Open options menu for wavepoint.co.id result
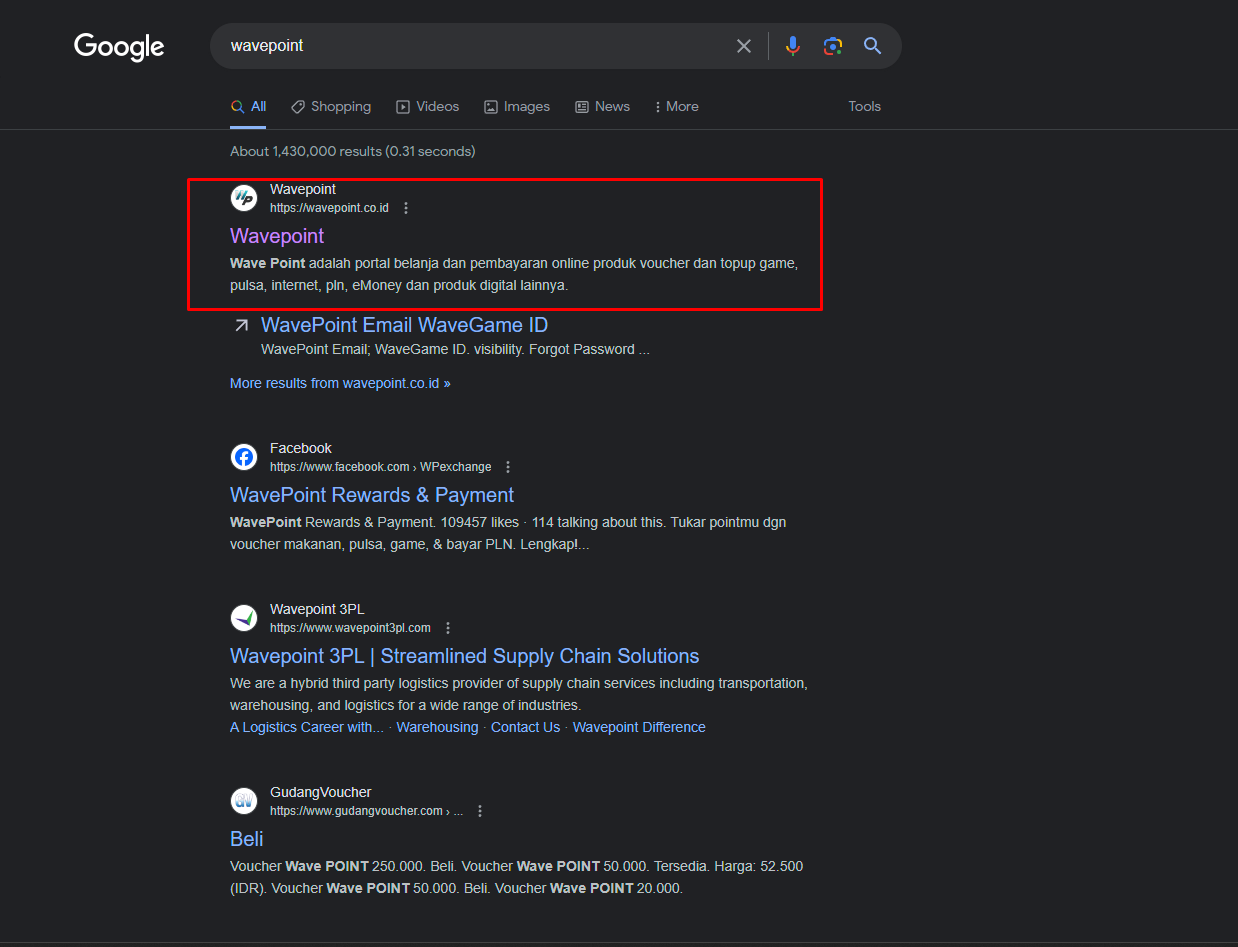1238x947 pixels. [x=406, y=208]
